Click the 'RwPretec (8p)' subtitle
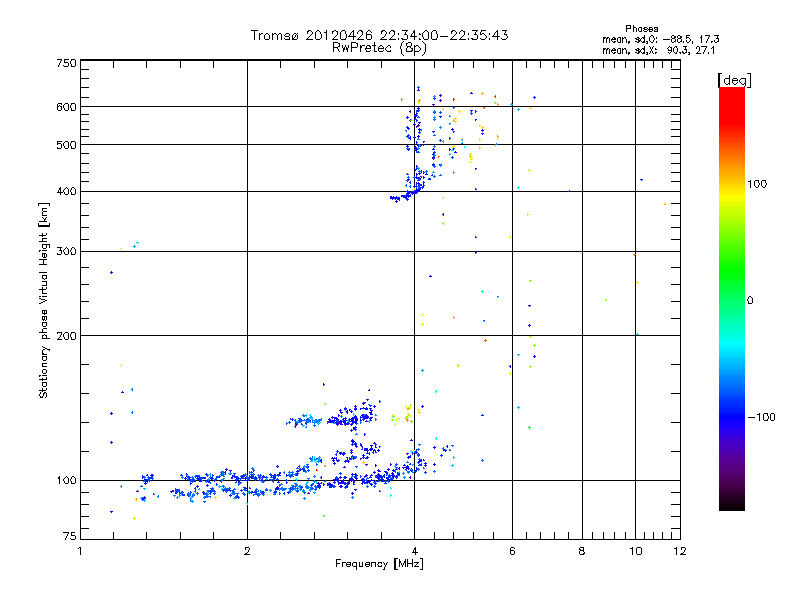800x600 pixels. [380, 48]
